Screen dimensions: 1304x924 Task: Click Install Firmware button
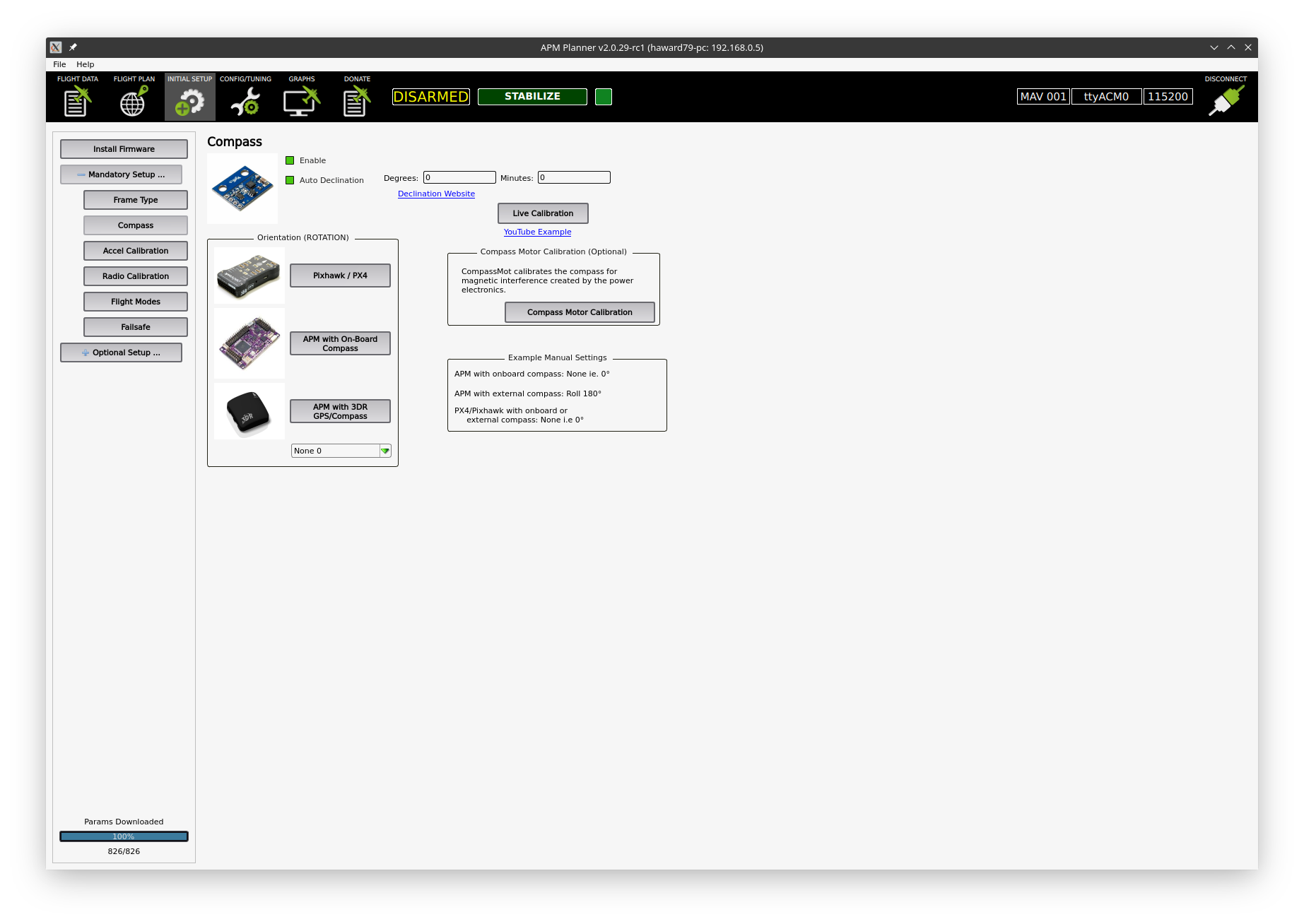coord(124,149)
